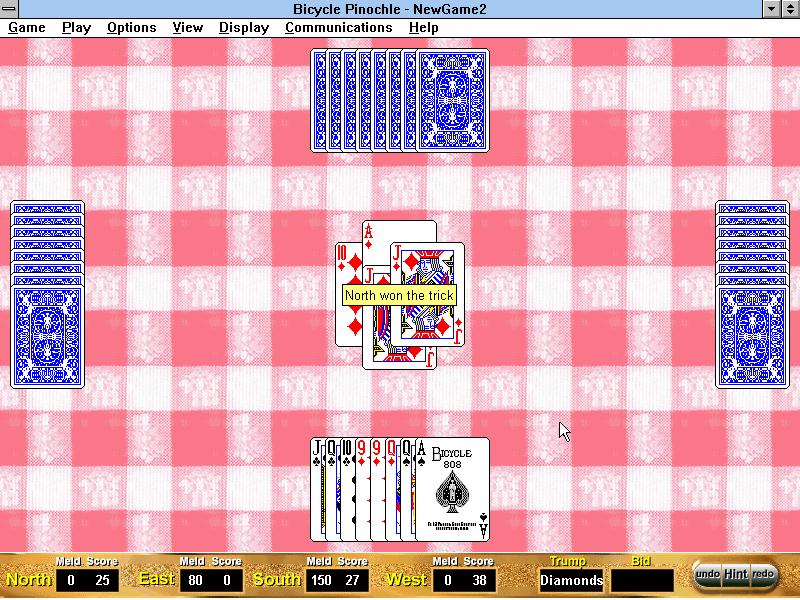Screen dimensions: 800x600
Task: Click the title bar down-arrow minimize button
Action: (771, 9)
